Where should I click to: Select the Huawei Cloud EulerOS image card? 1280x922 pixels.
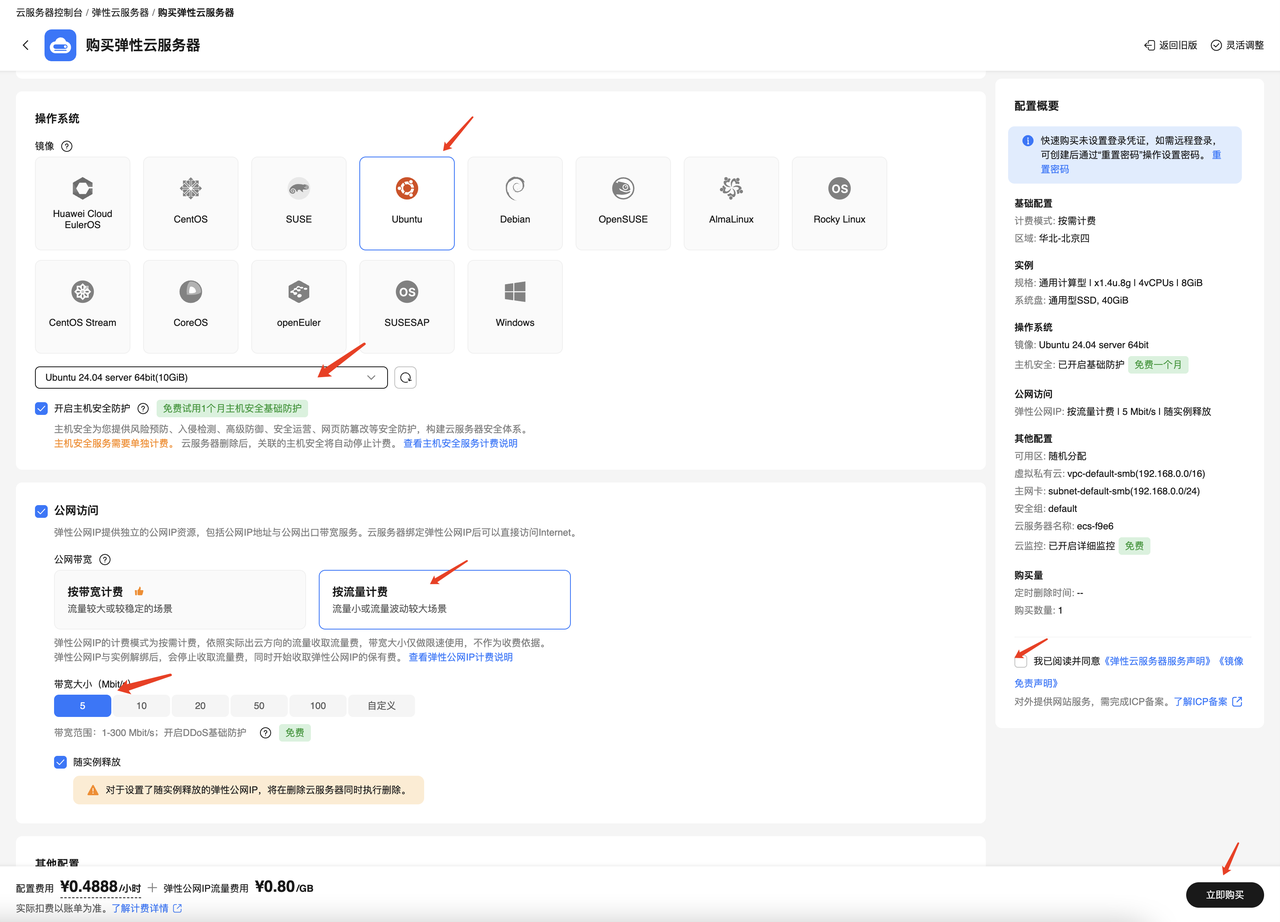click(x=83, y=203)
